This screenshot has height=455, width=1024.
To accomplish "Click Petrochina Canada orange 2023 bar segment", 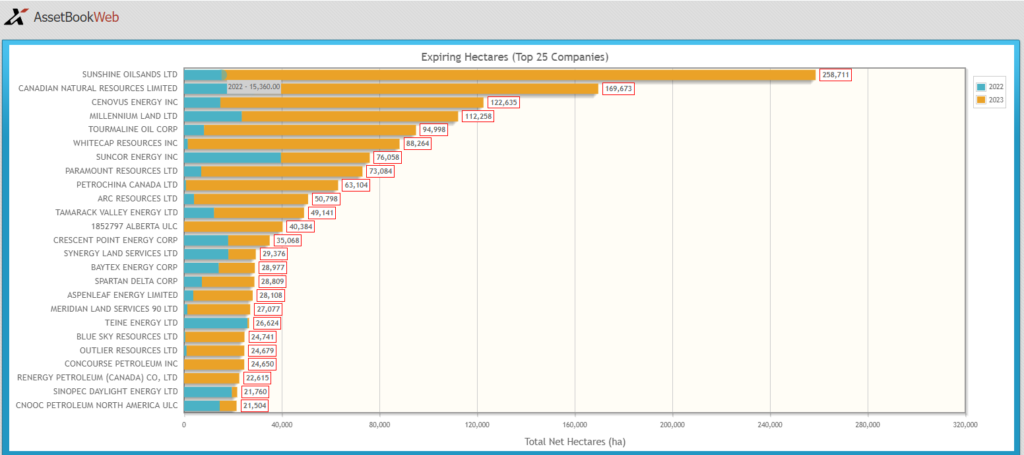I will 262,185.
